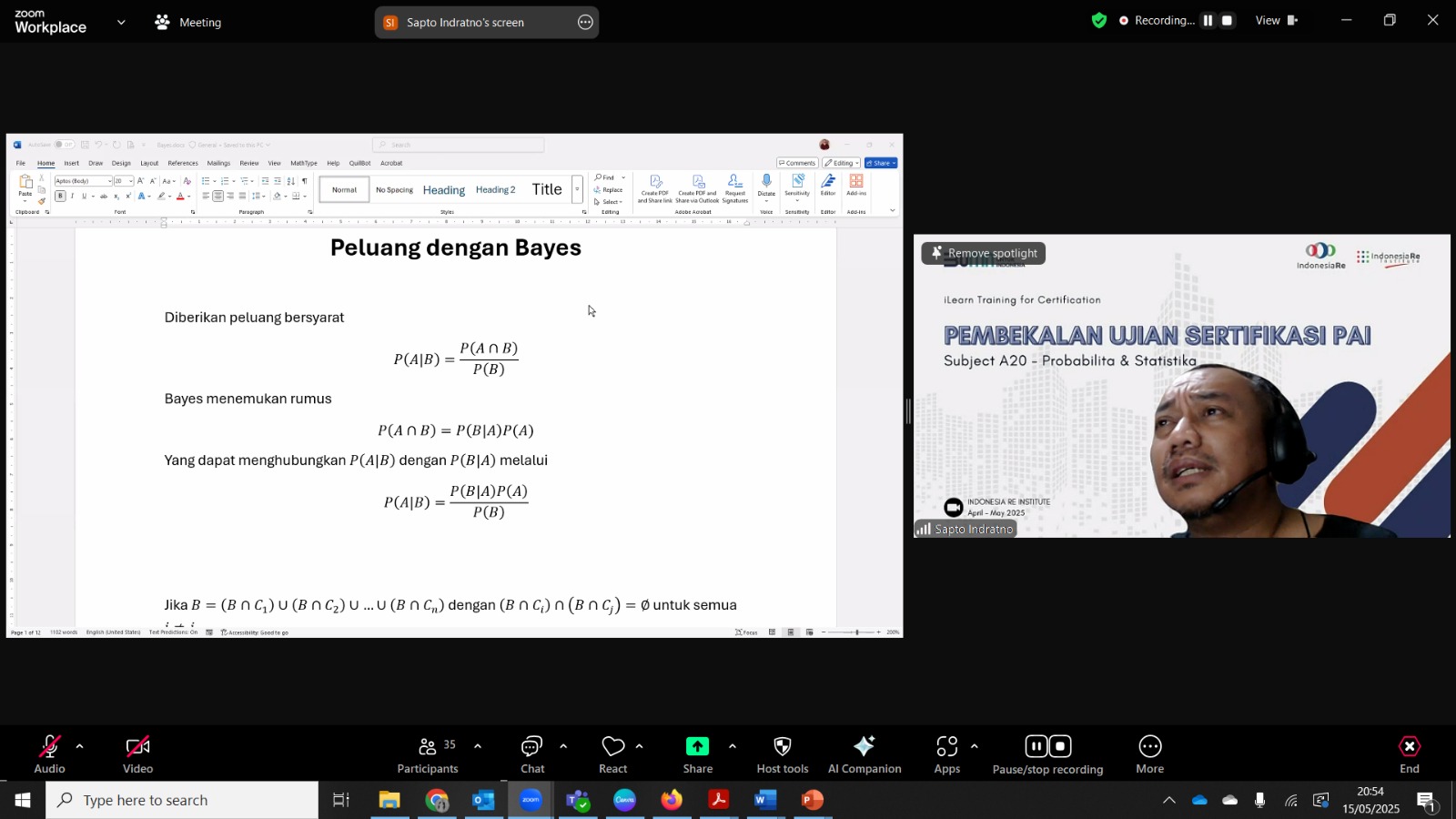Open Zoom Workplace menu chevron
The height and width of the screenshot is (819, 1456).
[x=121, y=22]
